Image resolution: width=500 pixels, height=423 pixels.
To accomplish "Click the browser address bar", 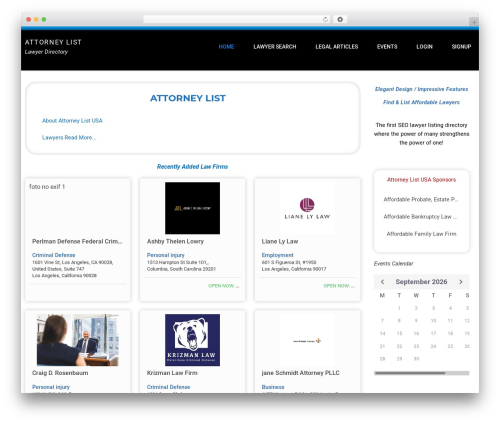I will tap(236, 19).
